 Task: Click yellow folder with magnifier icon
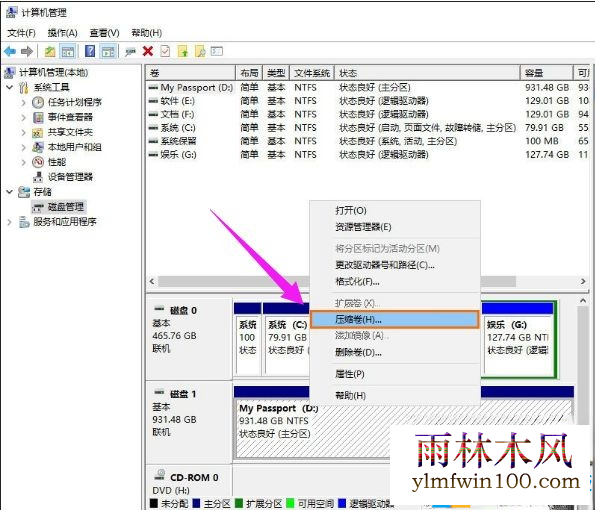point(200,51)
